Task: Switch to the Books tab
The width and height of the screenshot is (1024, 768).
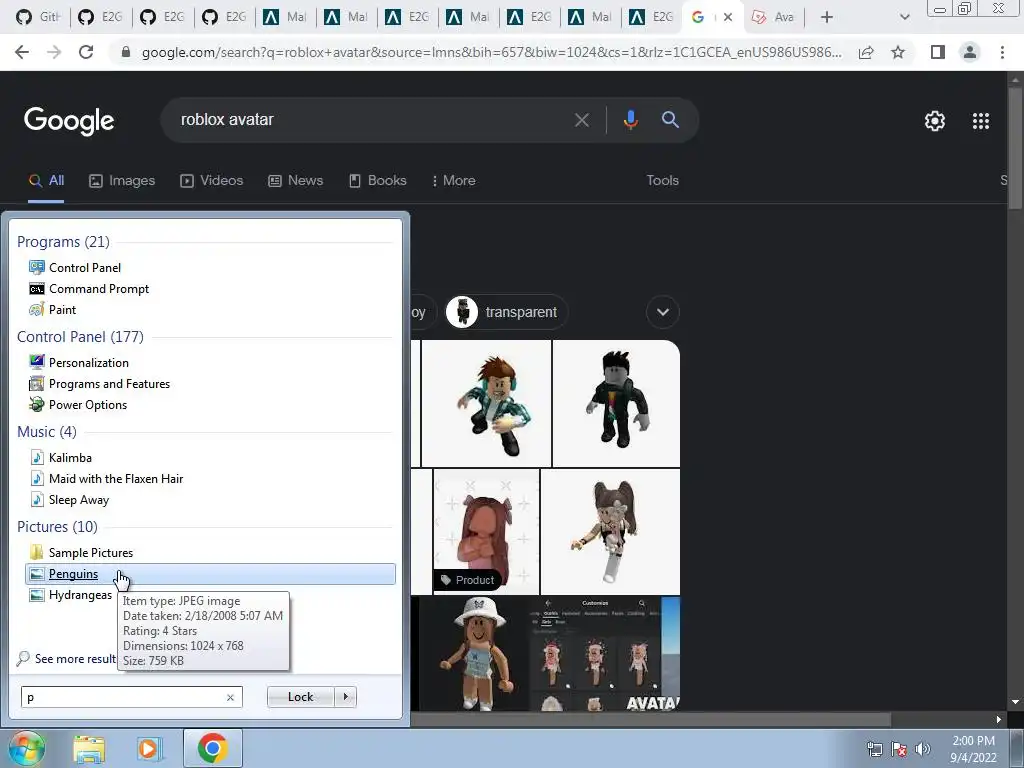Action: coord(377,181)
